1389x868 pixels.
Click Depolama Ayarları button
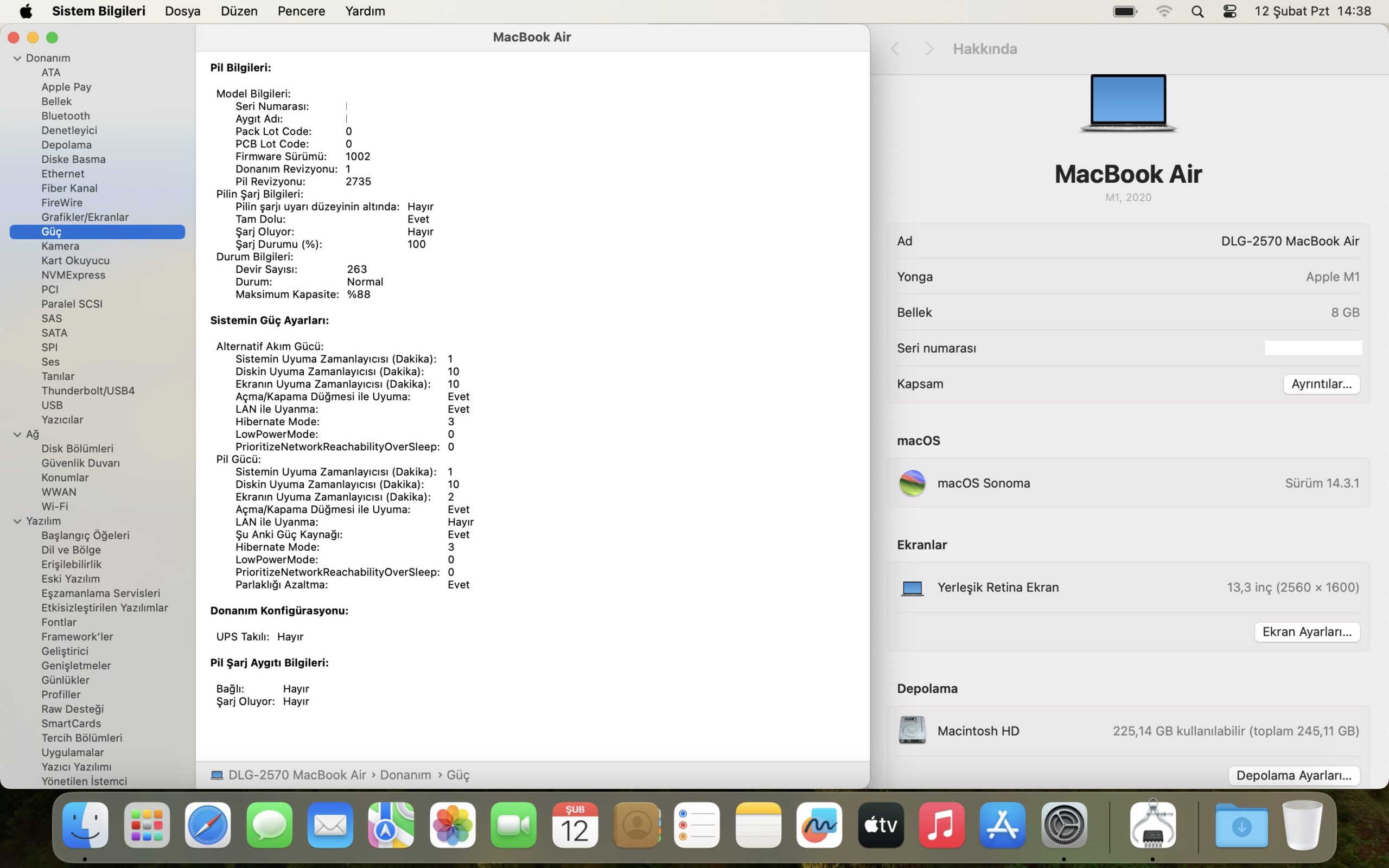click(1294, 776)
